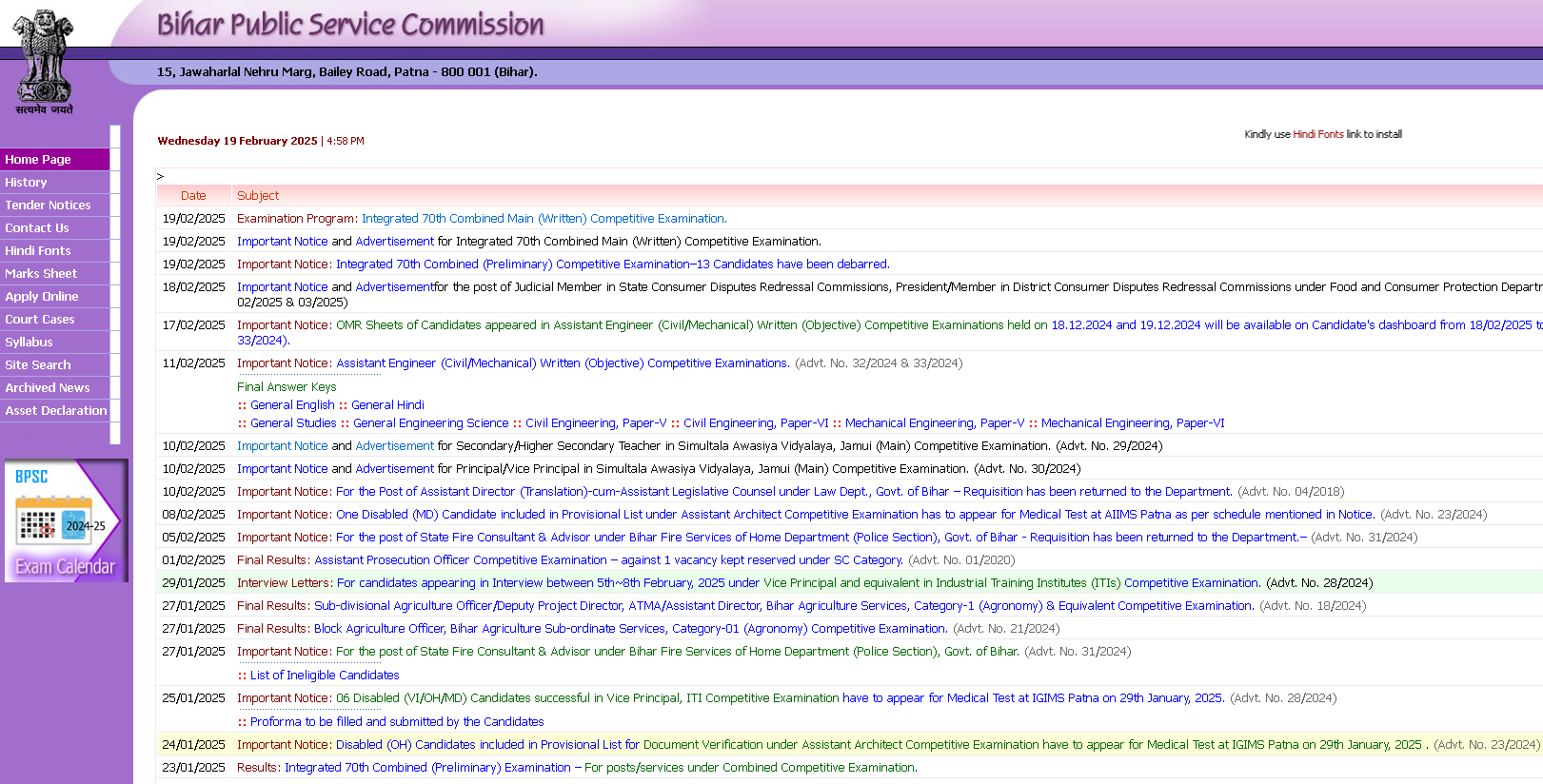Open Archived News sidebar item
The width and height of the screenshot is (1543, 784).
click(x=48, y=388)
